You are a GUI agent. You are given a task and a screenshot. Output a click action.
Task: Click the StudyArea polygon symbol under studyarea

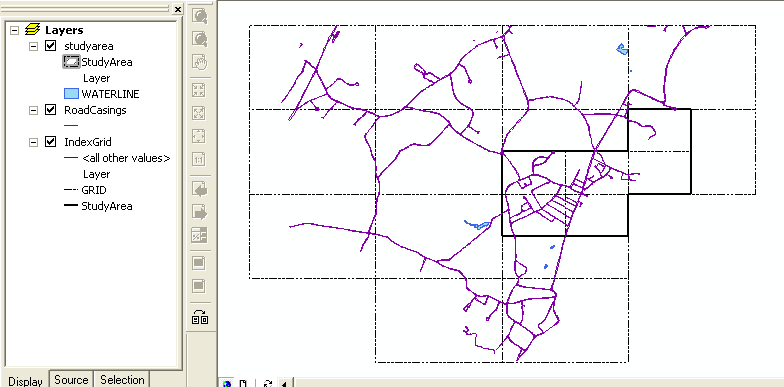pos(72,62)
